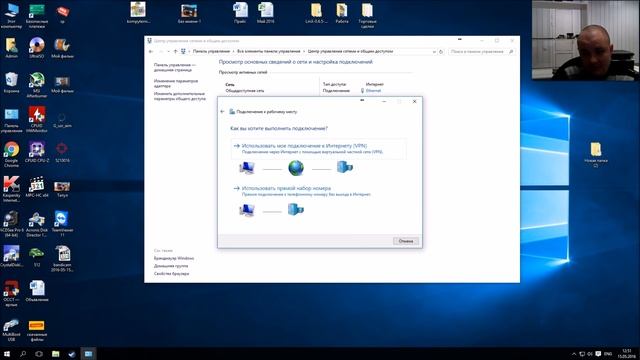
Task: Switch the ENG input language indicator
Action: (x=608, y=354)
